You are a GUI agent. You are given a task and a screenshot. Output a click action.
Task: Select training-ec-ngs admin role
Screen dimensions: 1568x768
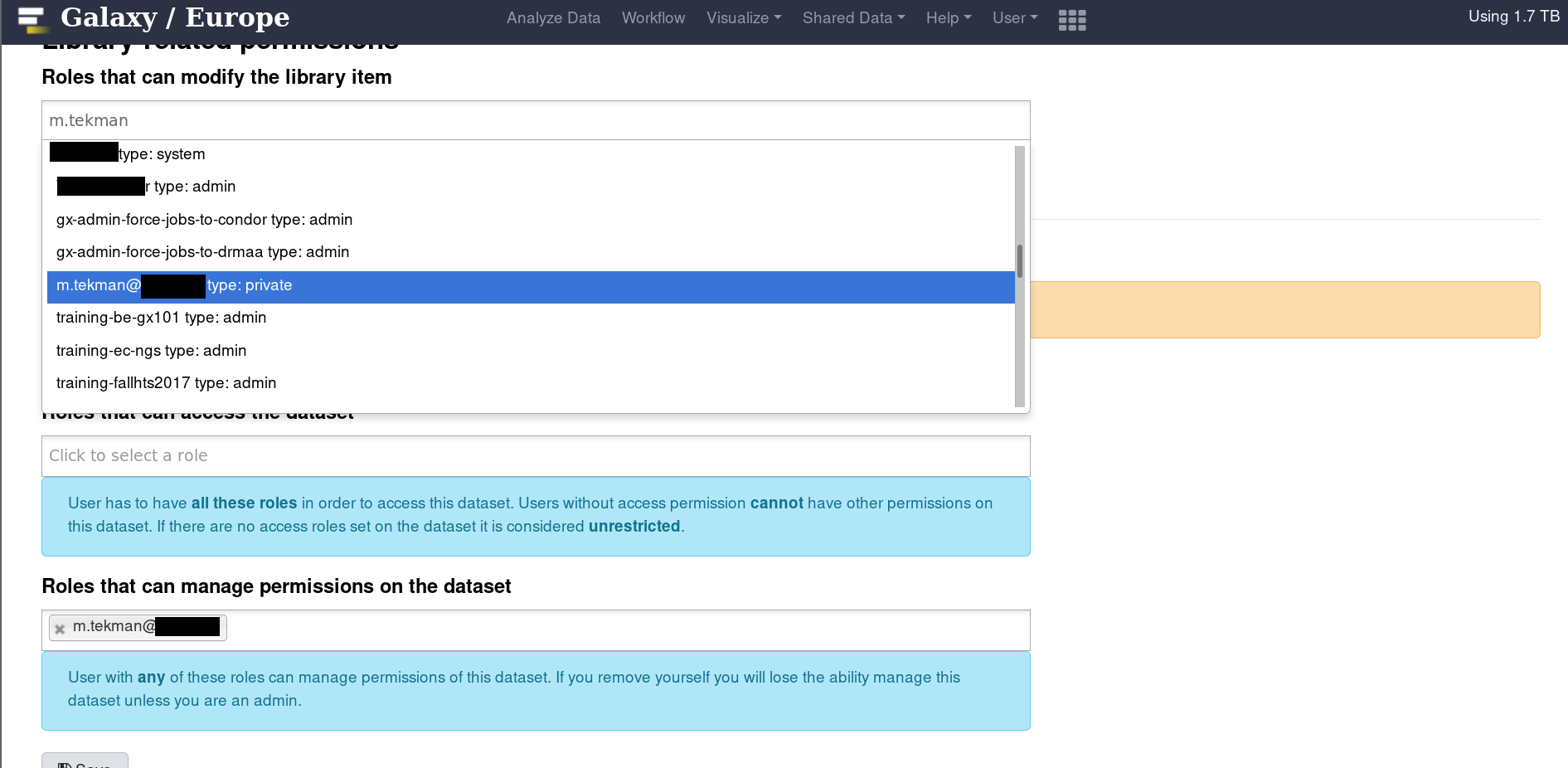pyautogui.click(x=531, y=351)
